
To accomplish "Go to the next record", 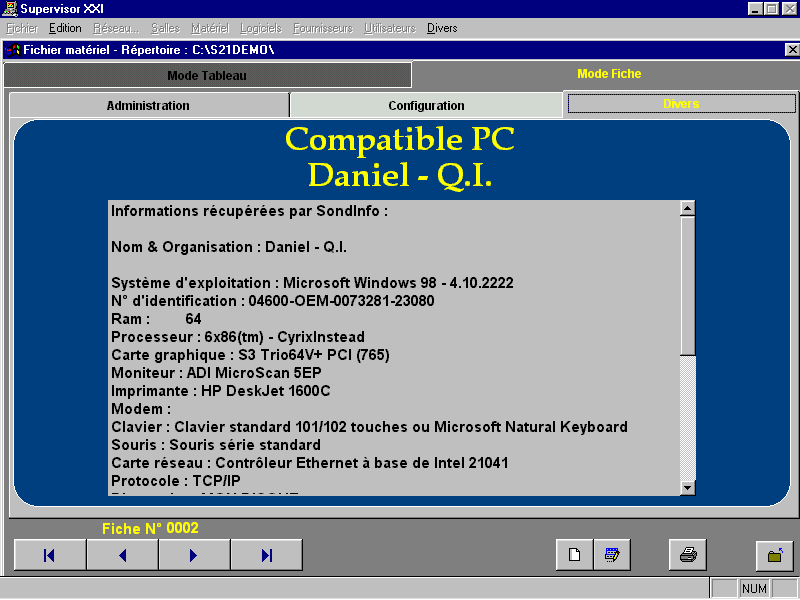I will [x=194, y=555].
